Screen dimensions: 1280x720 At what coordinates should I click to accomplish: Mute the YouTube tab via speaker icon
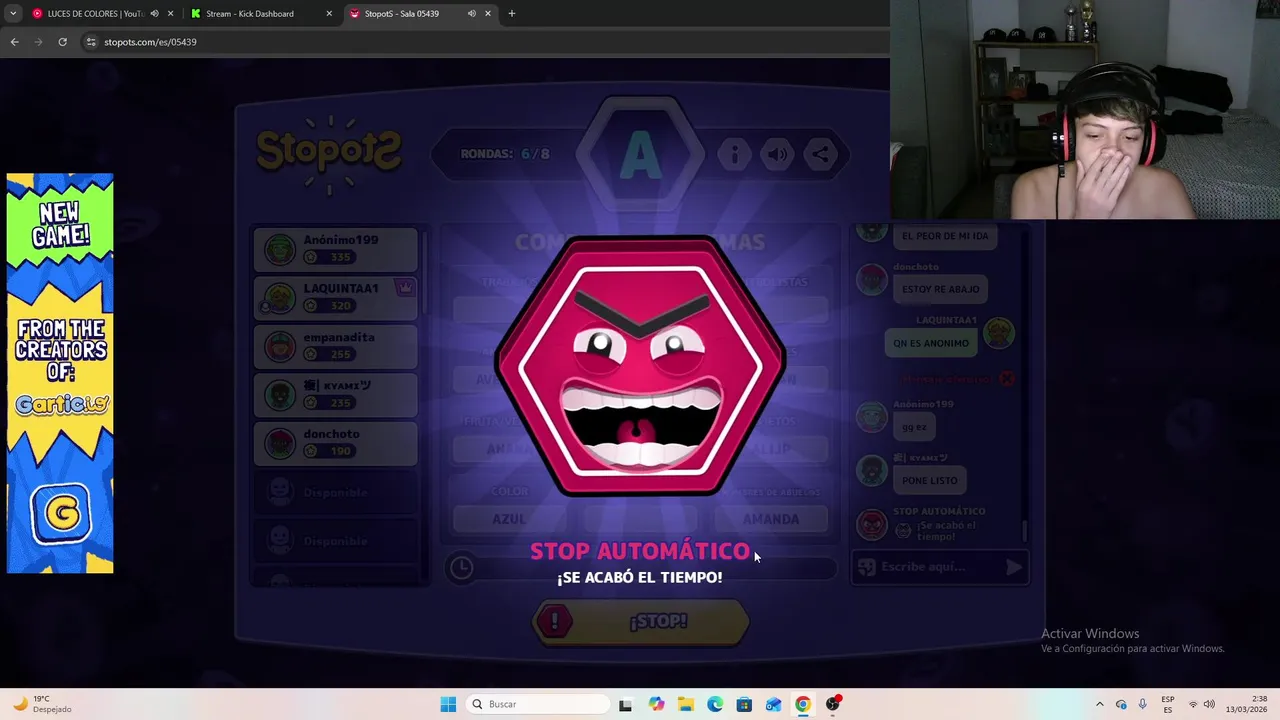click(154, 14)
